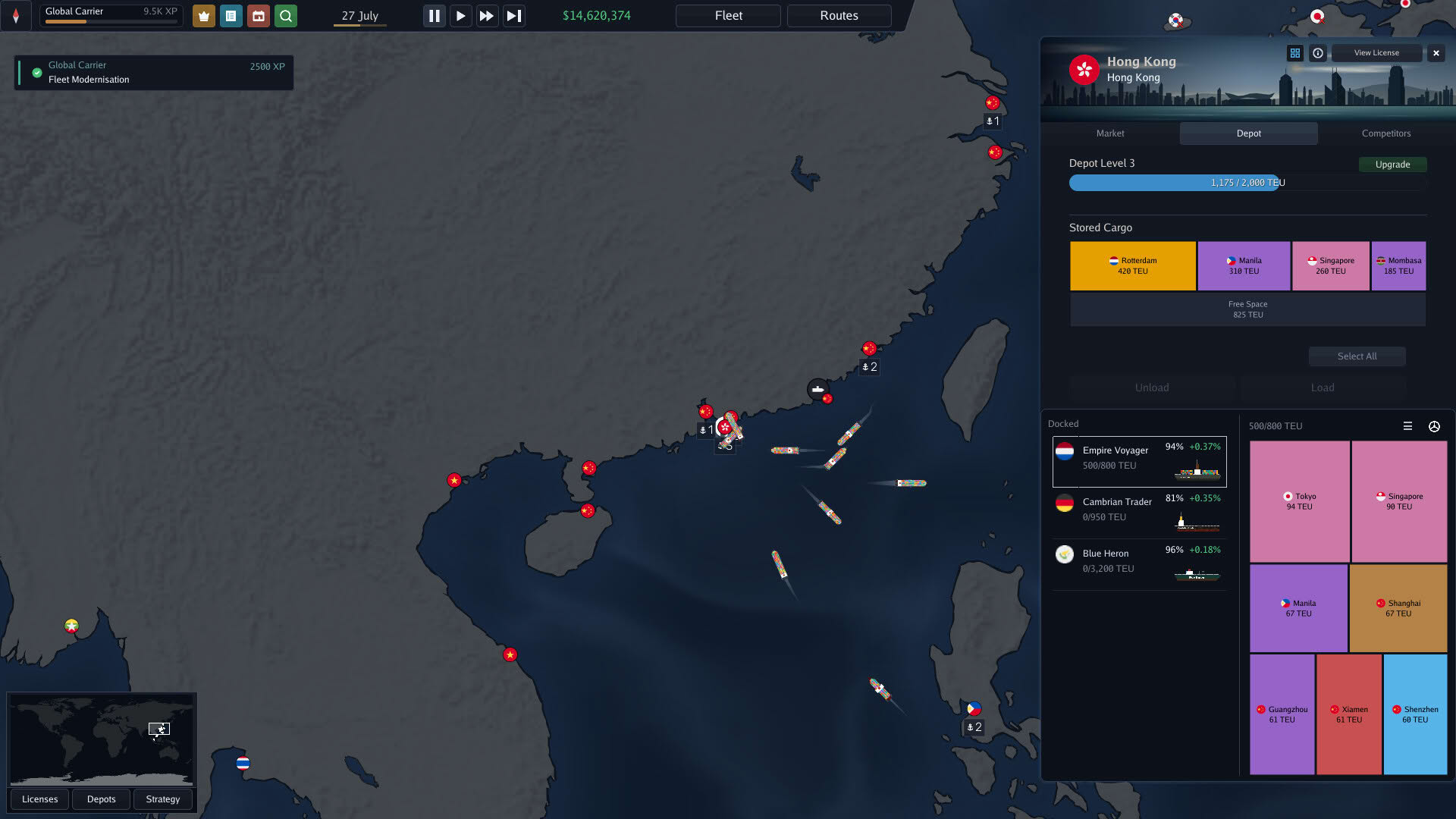
Task: Select docked ship Cambrian Trader
Action: pyautogui.click(x=1139, y=513)
